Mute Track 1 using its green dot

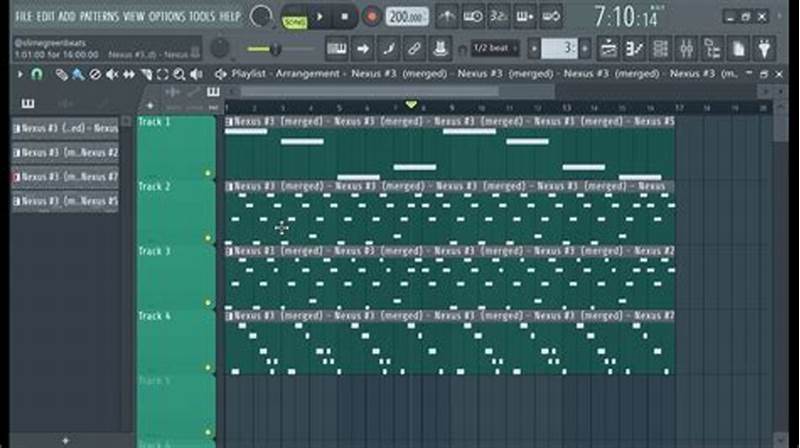coord(208,173)
